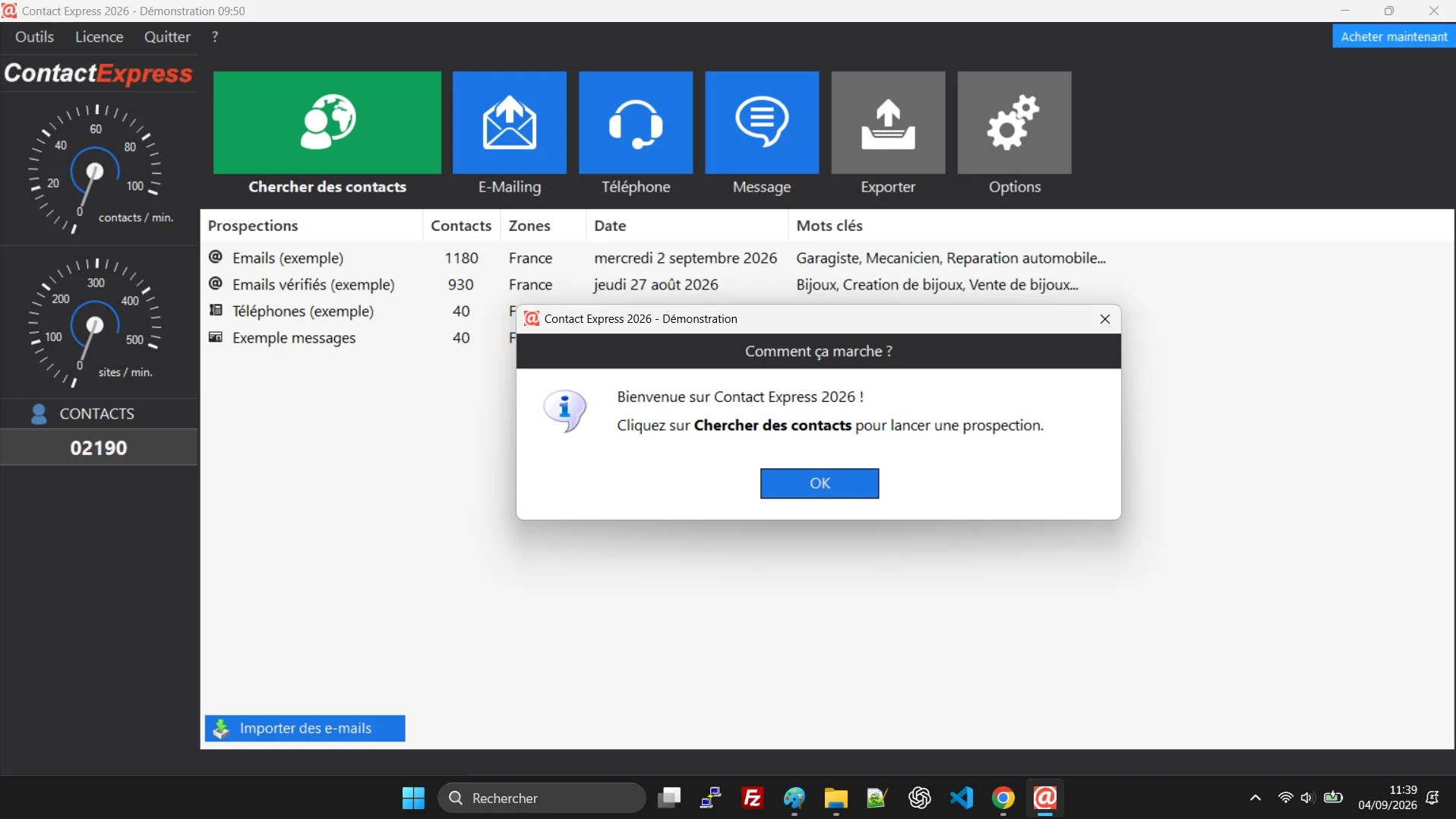The height and width of the screenshot is (819, 1456).
Task: Click the phone book icon beside Téléphones (exemple)
Action: (216, 310)
